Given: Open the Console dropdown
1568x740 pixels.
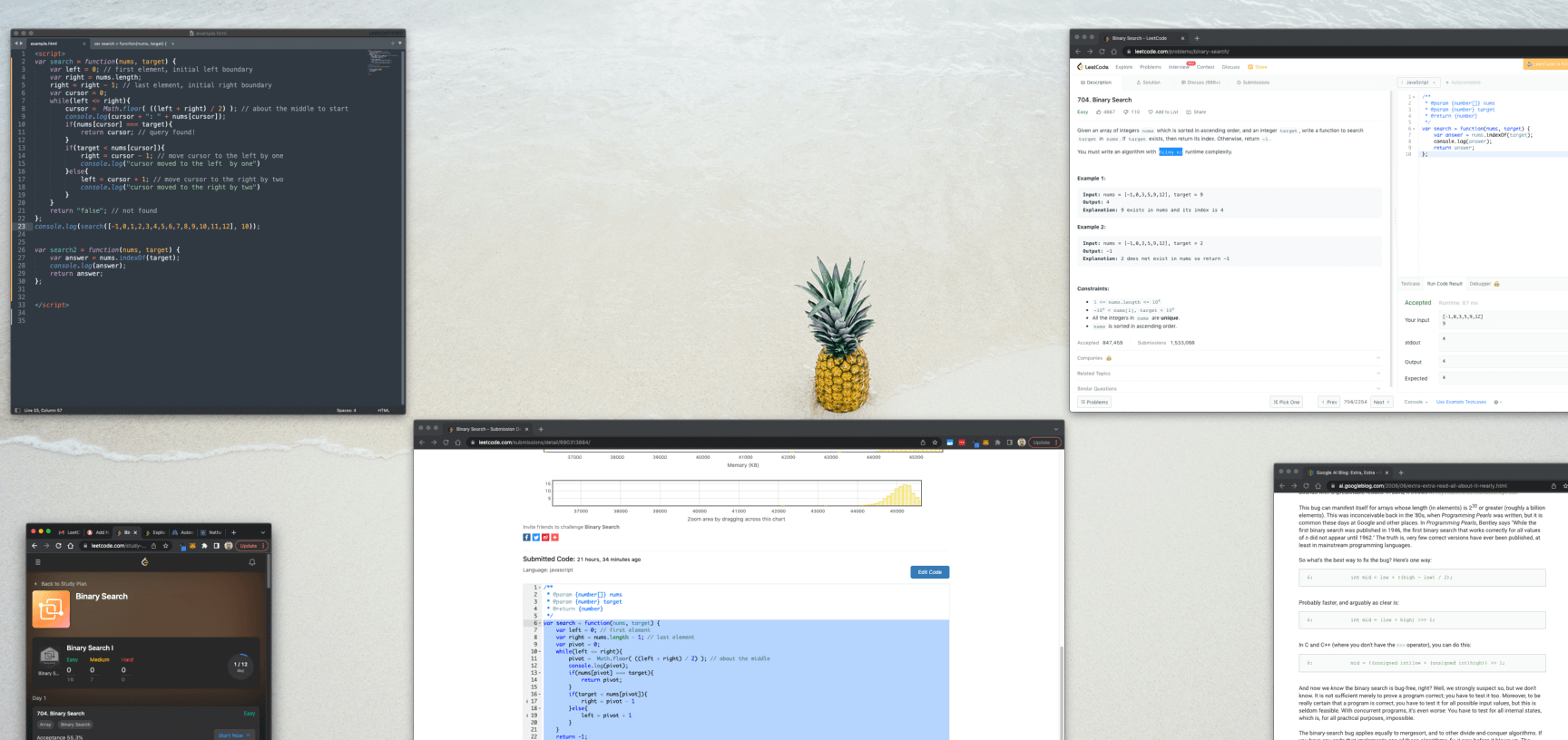Looking at the screenshot, I should (1416, 402).
